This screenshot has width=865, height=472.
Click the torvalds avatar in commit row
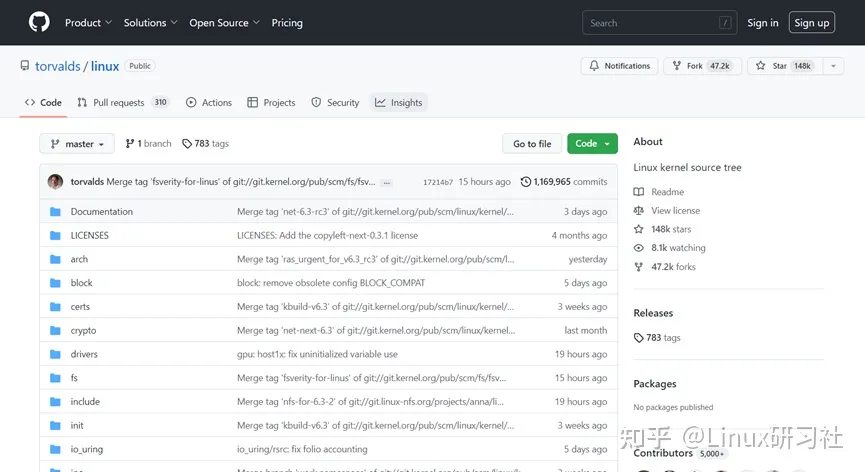point(55,181)
